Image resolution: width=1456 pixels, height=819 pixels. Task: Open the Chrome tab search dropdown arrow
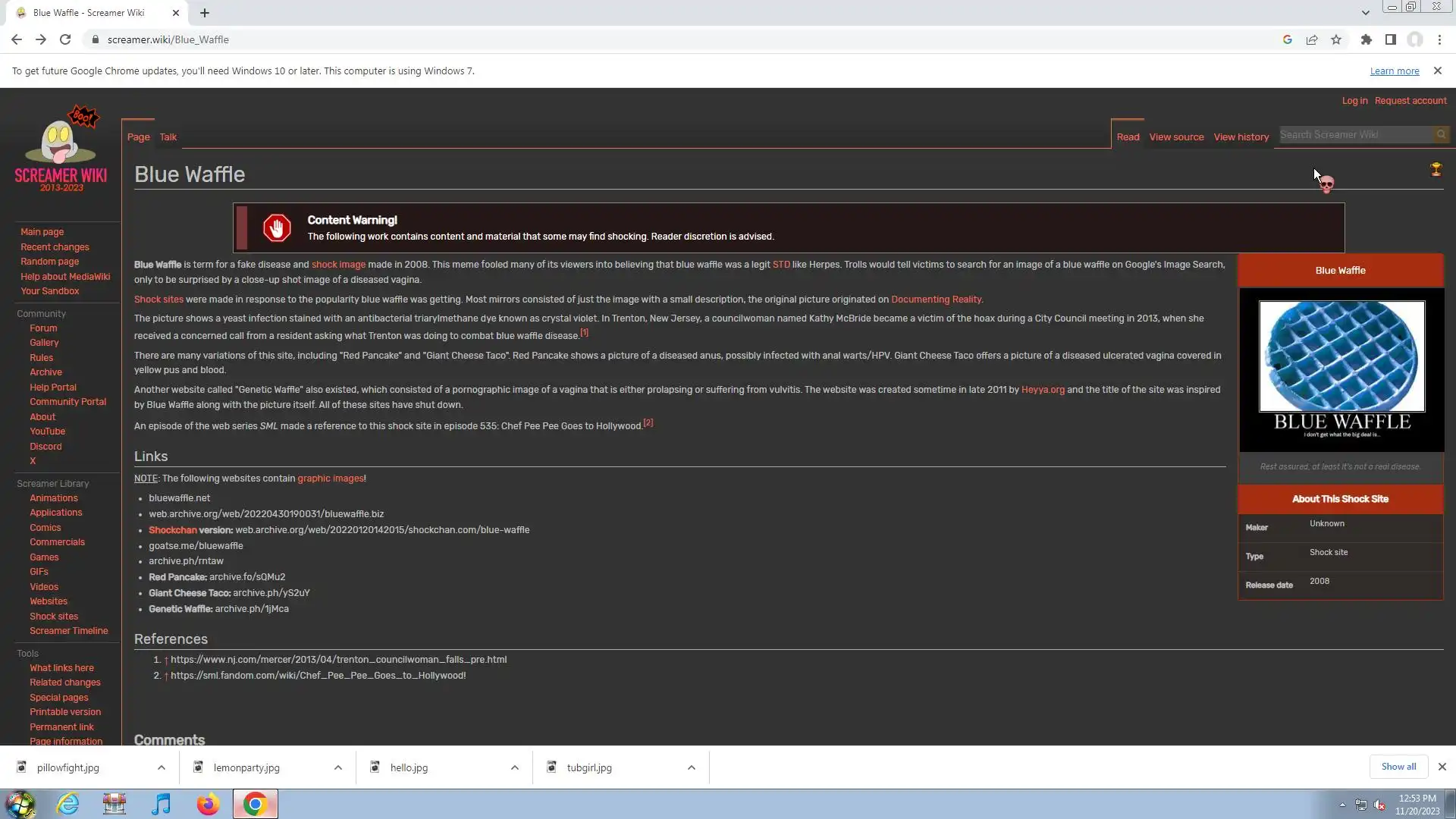(x=1365, y=13)
